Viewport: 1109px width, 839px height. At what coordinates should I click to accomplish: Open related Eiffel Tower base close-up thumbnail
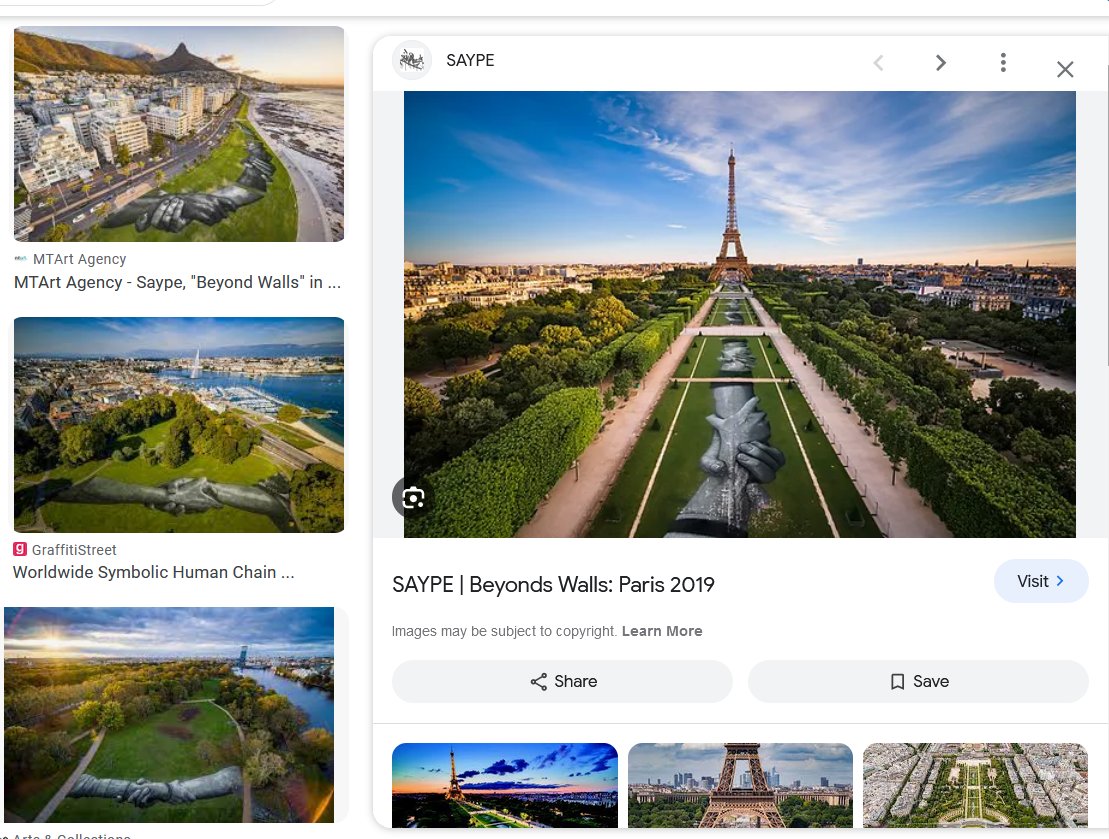[x=741, y=785]
